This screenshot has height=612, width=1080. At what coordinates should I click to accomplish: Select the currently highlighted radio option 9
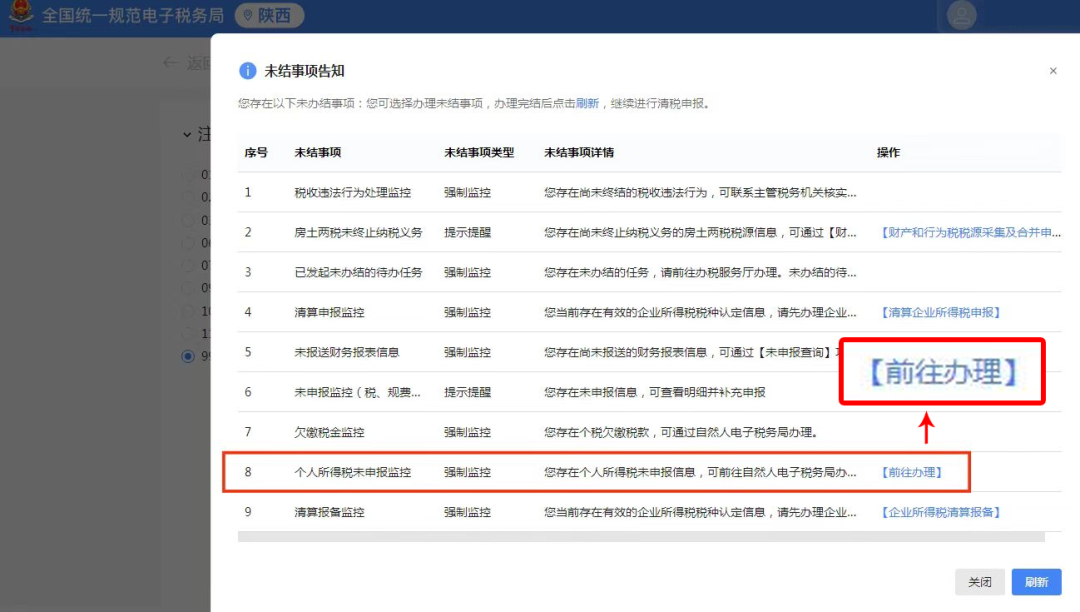pos(187,354)
